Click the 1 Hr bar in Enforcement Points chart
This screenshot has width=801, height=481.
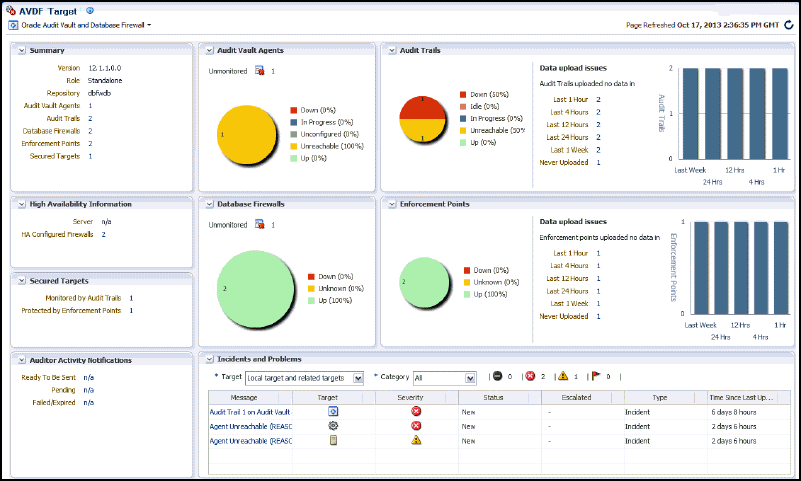coord(781,268)
